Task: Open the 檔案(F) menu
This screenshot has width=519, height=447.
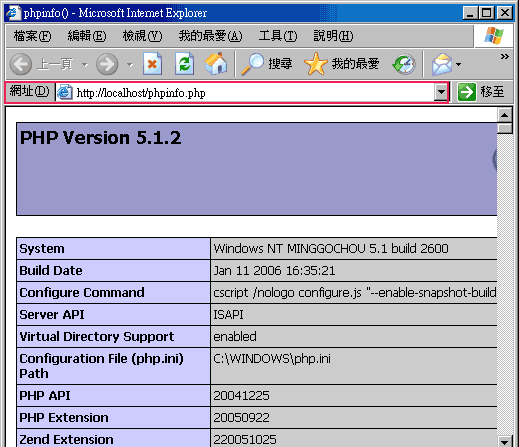Action: click(x=33, y=36)
